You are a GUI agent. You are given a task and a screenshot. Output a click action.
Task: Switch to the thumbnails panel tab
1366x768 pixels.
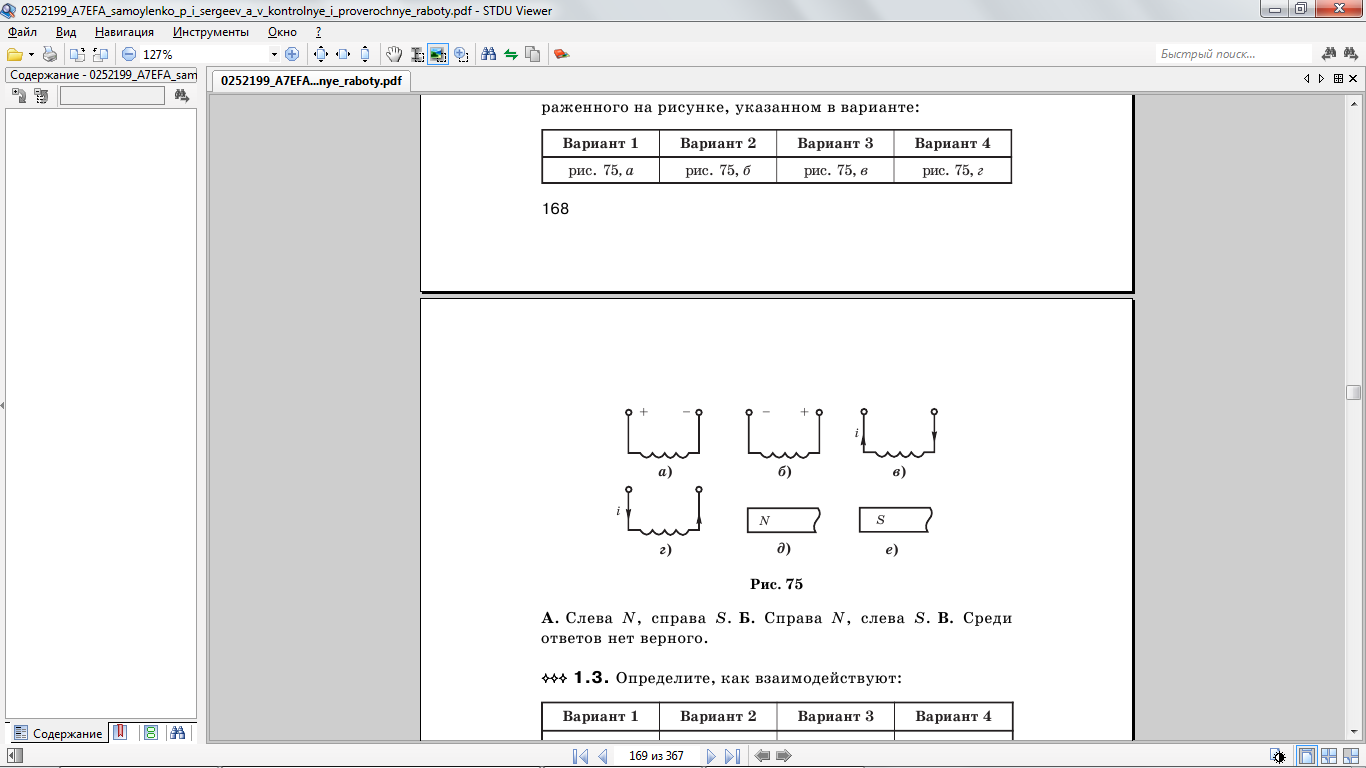click(150, 732)
